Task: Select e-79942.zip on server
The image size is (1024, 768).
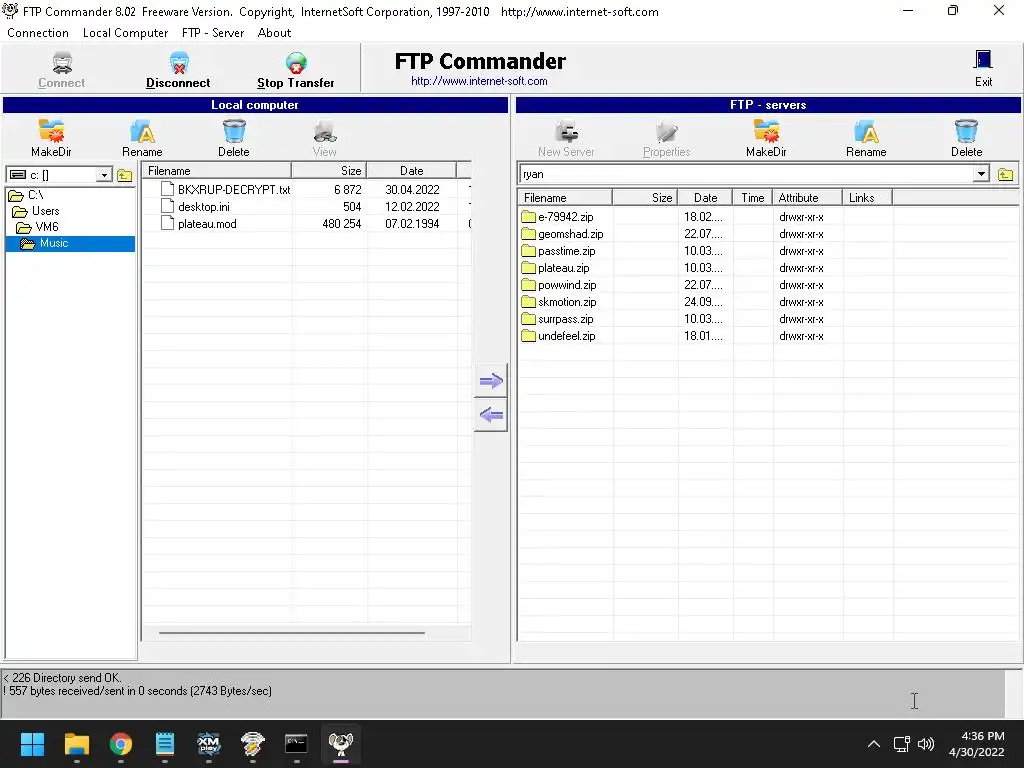Action: click(566, 217)
